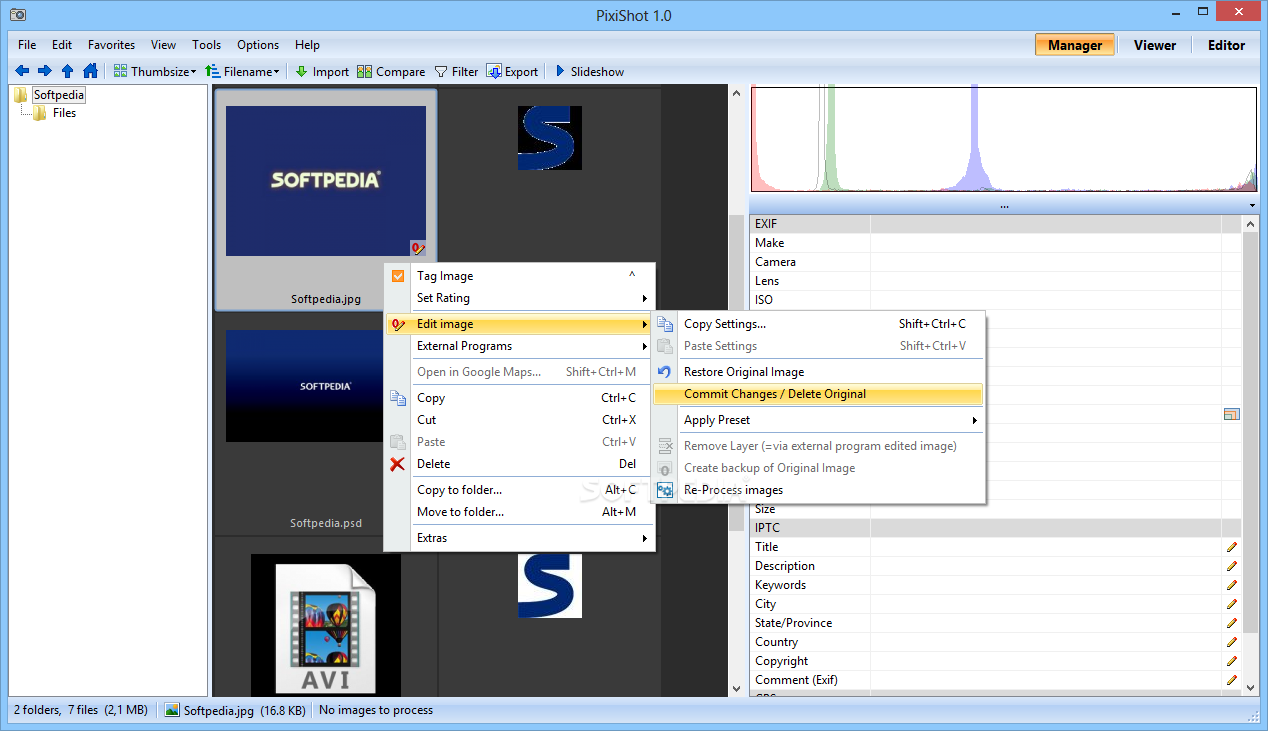This screenshot has height=731, width=1268.
Task: Collapse the histogram panel dropdown arrow
Action: point(1252,205)
